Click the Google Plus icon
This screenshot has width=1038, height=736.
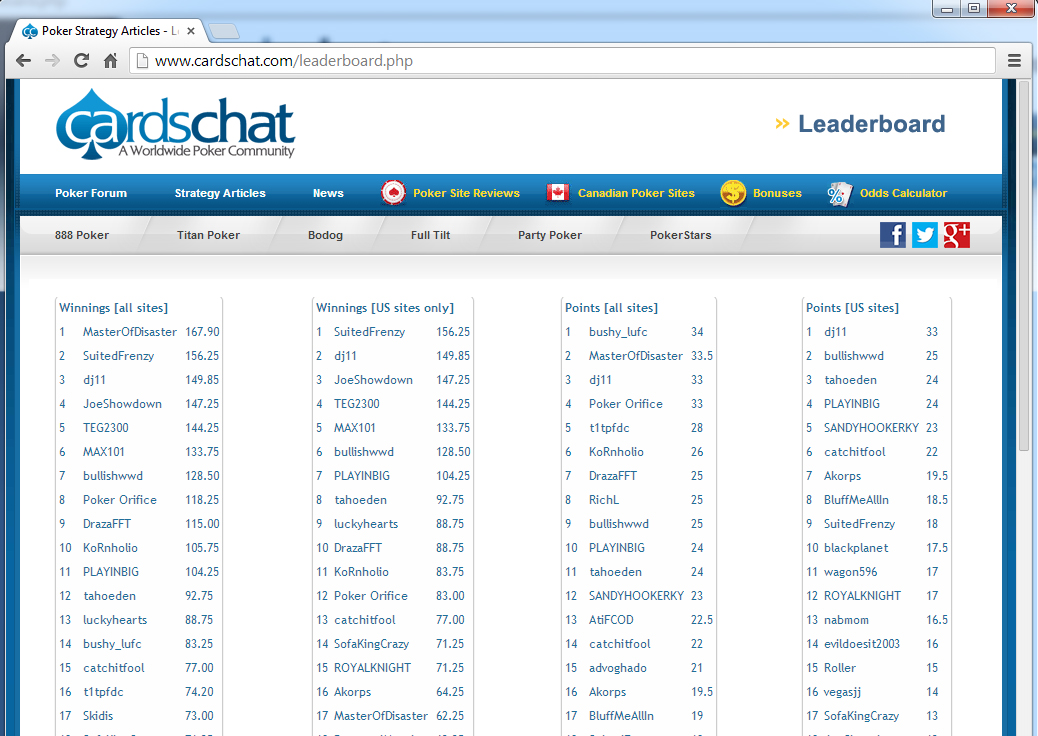point(957,235)
